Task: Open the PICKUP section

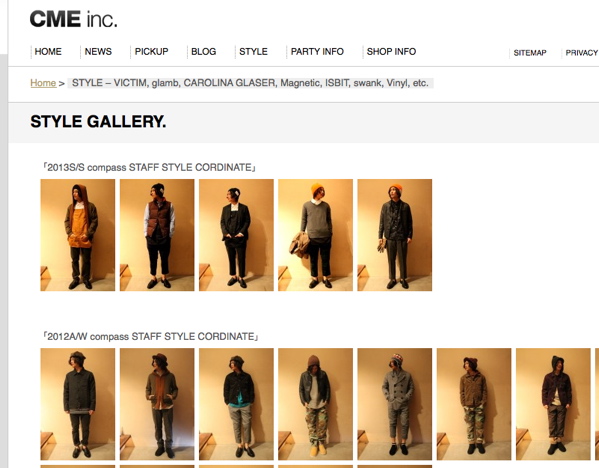Action: (151, 52)
